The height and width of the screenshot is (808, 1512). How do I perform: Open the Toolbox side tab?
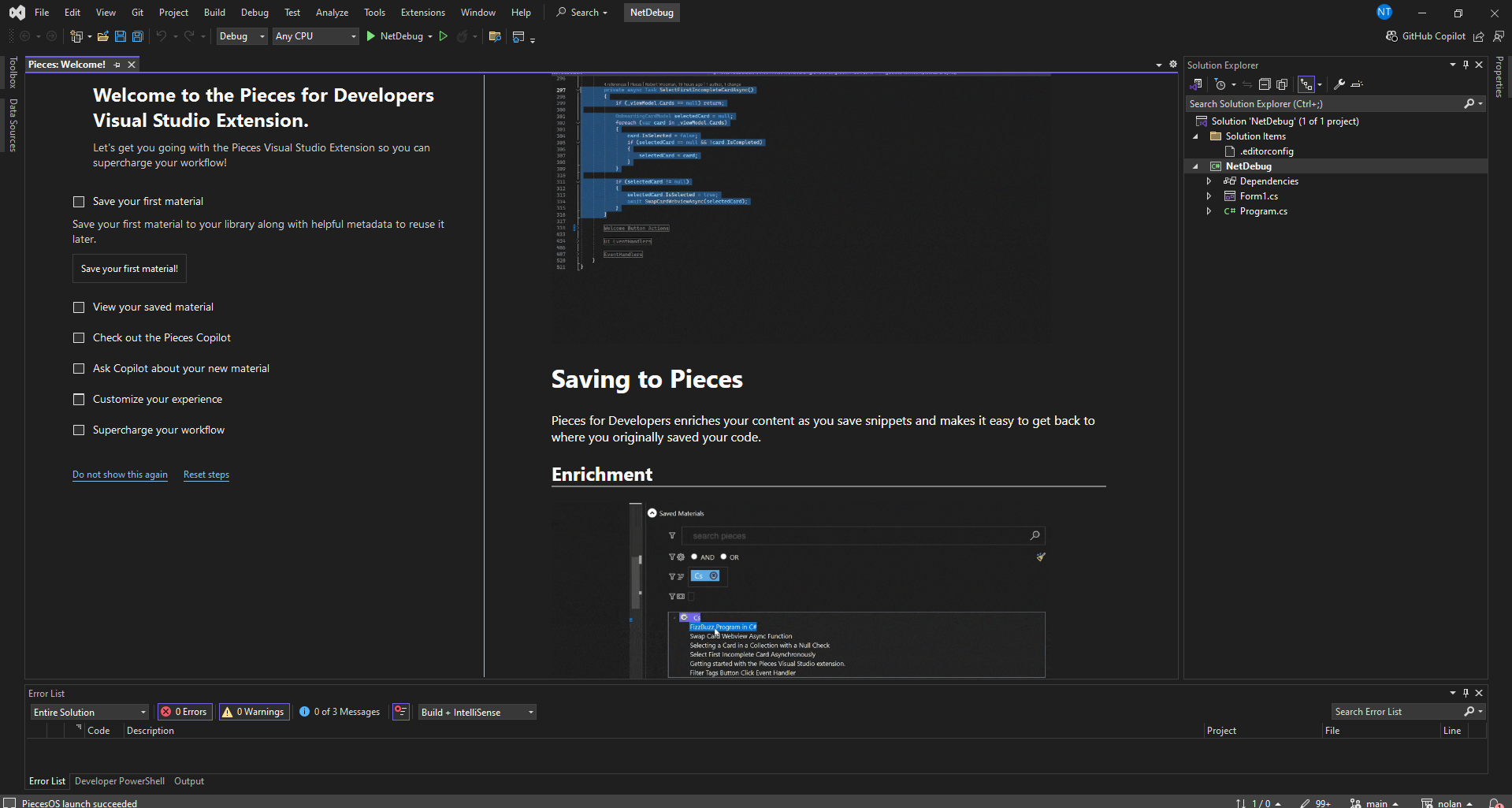[x=13, y=73]
